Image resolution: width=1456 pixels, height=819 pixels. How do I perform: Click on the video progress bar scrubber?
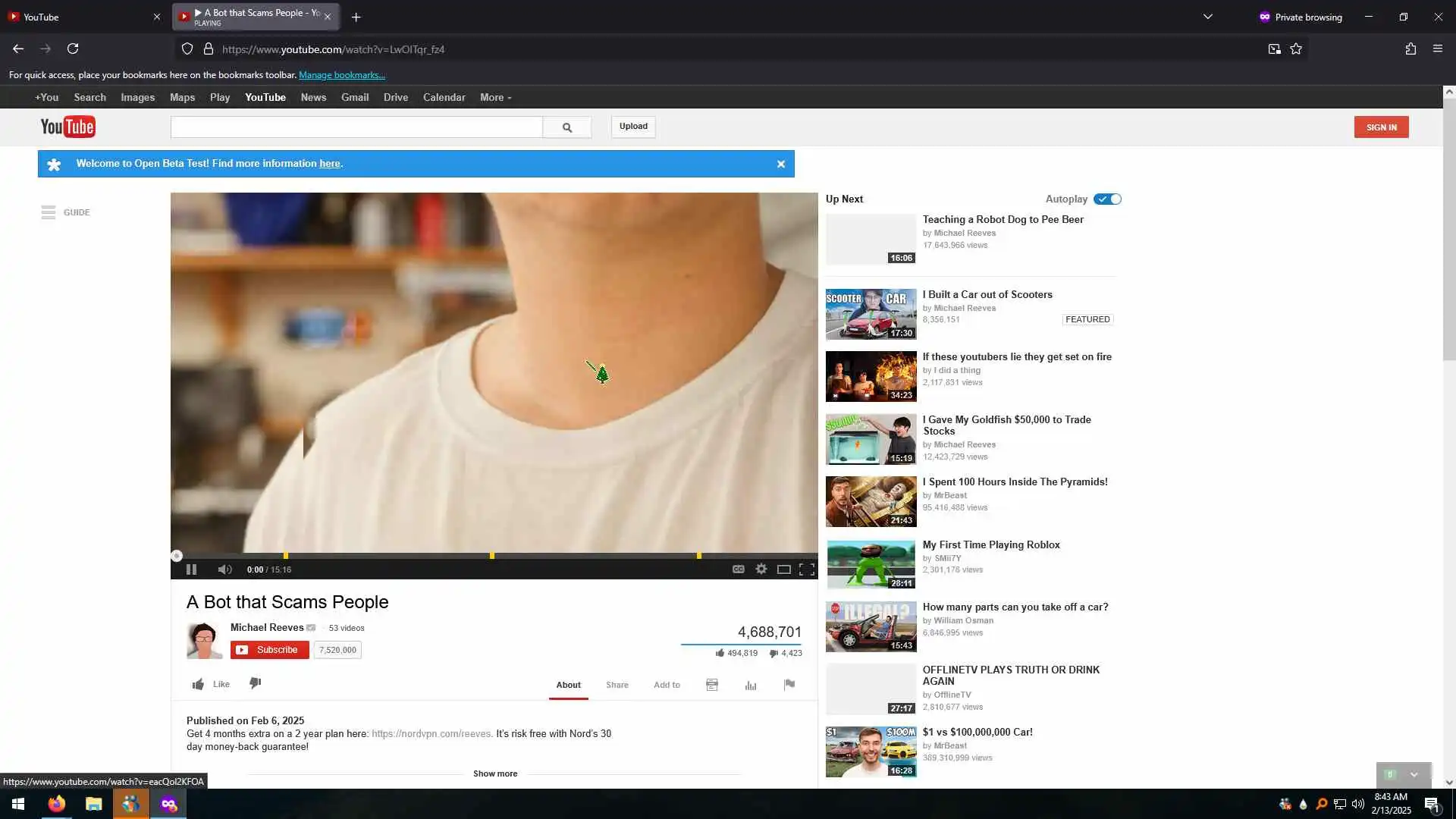pos(177,556)
